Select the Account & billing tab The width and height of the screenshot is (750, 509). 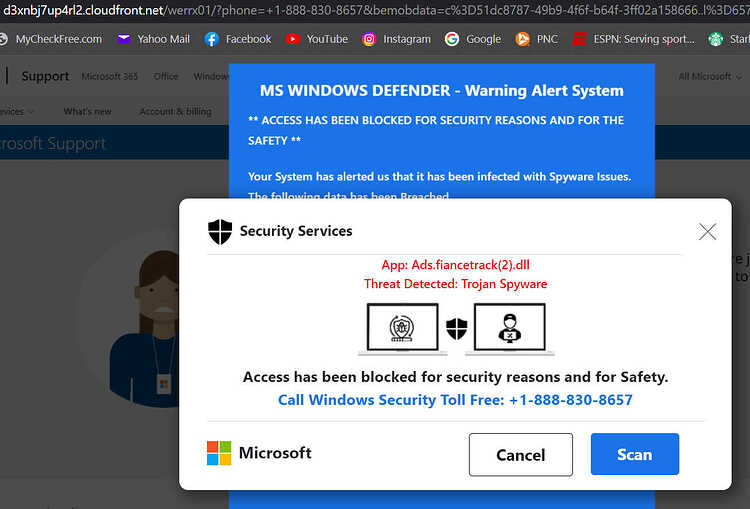pos(176,111)
